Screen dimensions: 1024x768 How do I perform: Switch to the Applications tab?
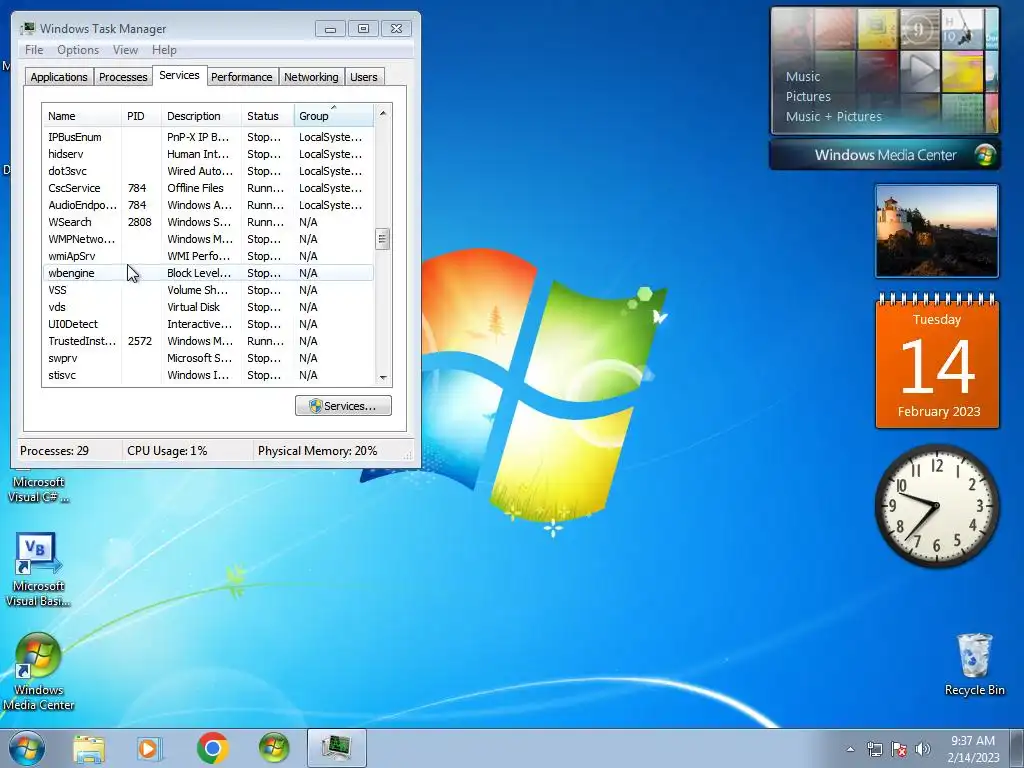click(59, 77)
